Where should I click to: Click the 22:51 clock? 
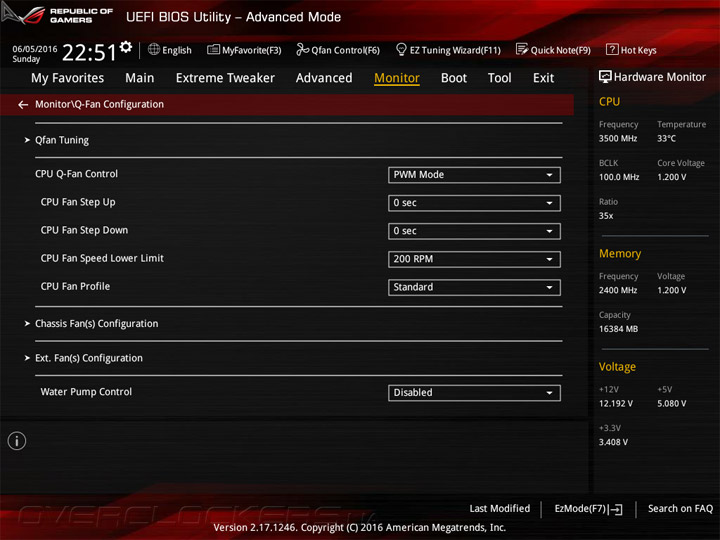[x=89, y=52]
